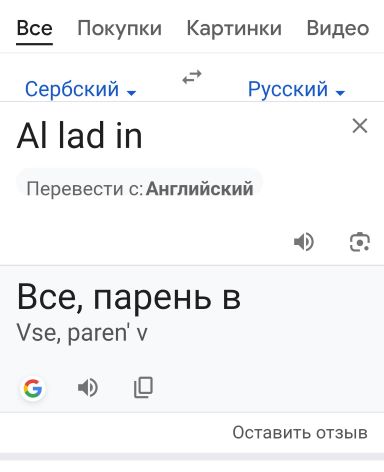Screen dimensions: 384x472
Task: Clear the text with the X icon
Action: coord(360,126)
